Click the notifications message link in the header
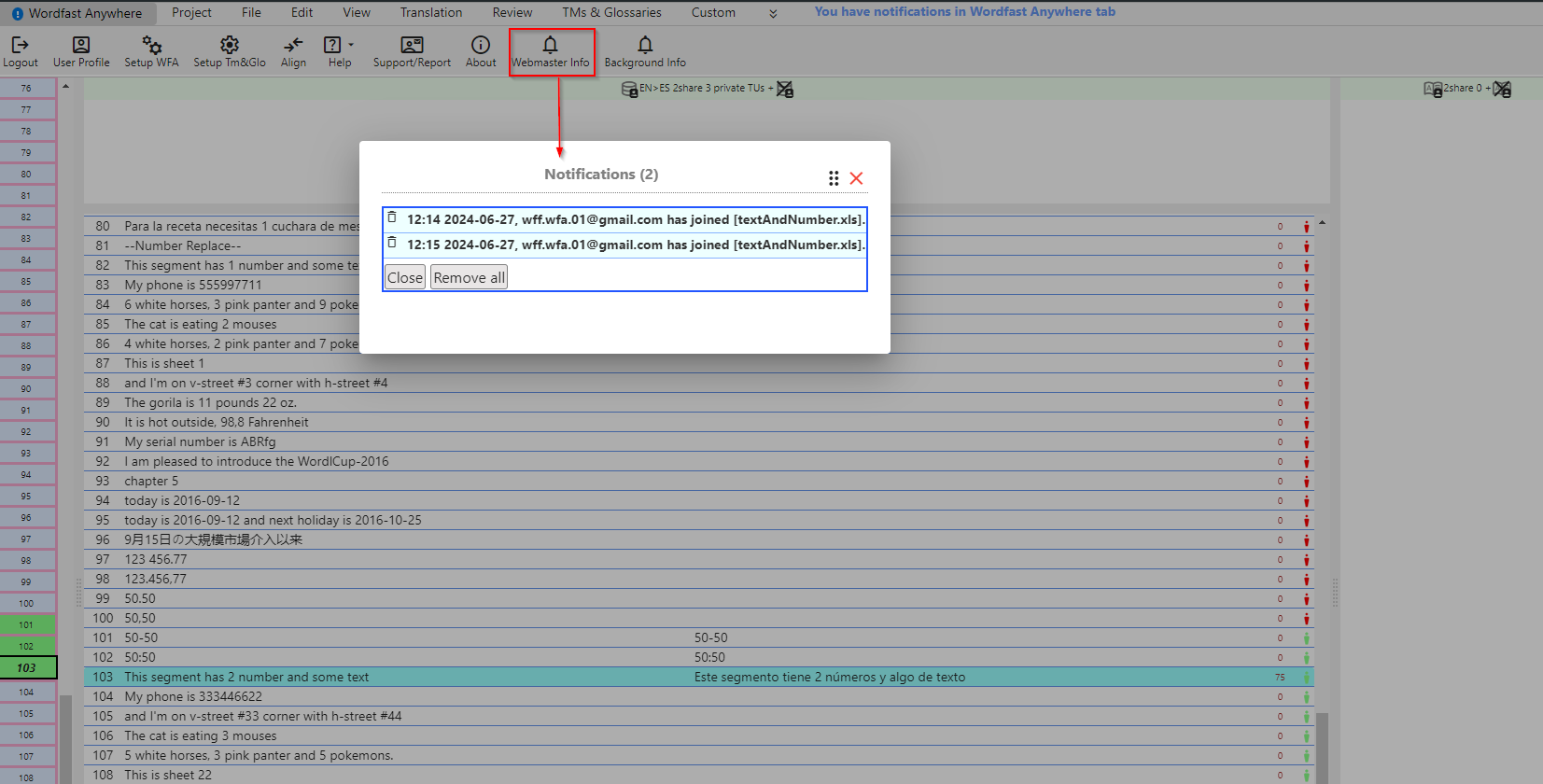This screenshot has height=784, width=1543. 964,11
